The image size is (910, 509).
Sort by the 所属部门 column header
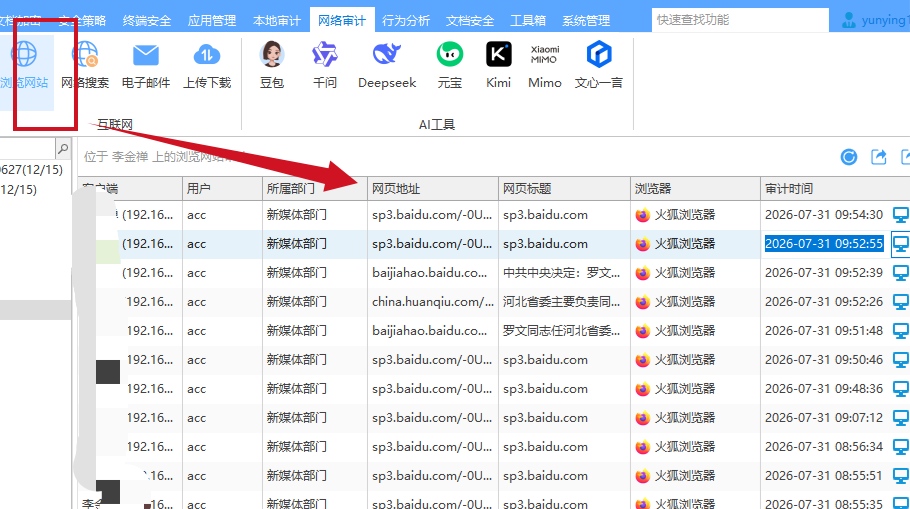315,189
